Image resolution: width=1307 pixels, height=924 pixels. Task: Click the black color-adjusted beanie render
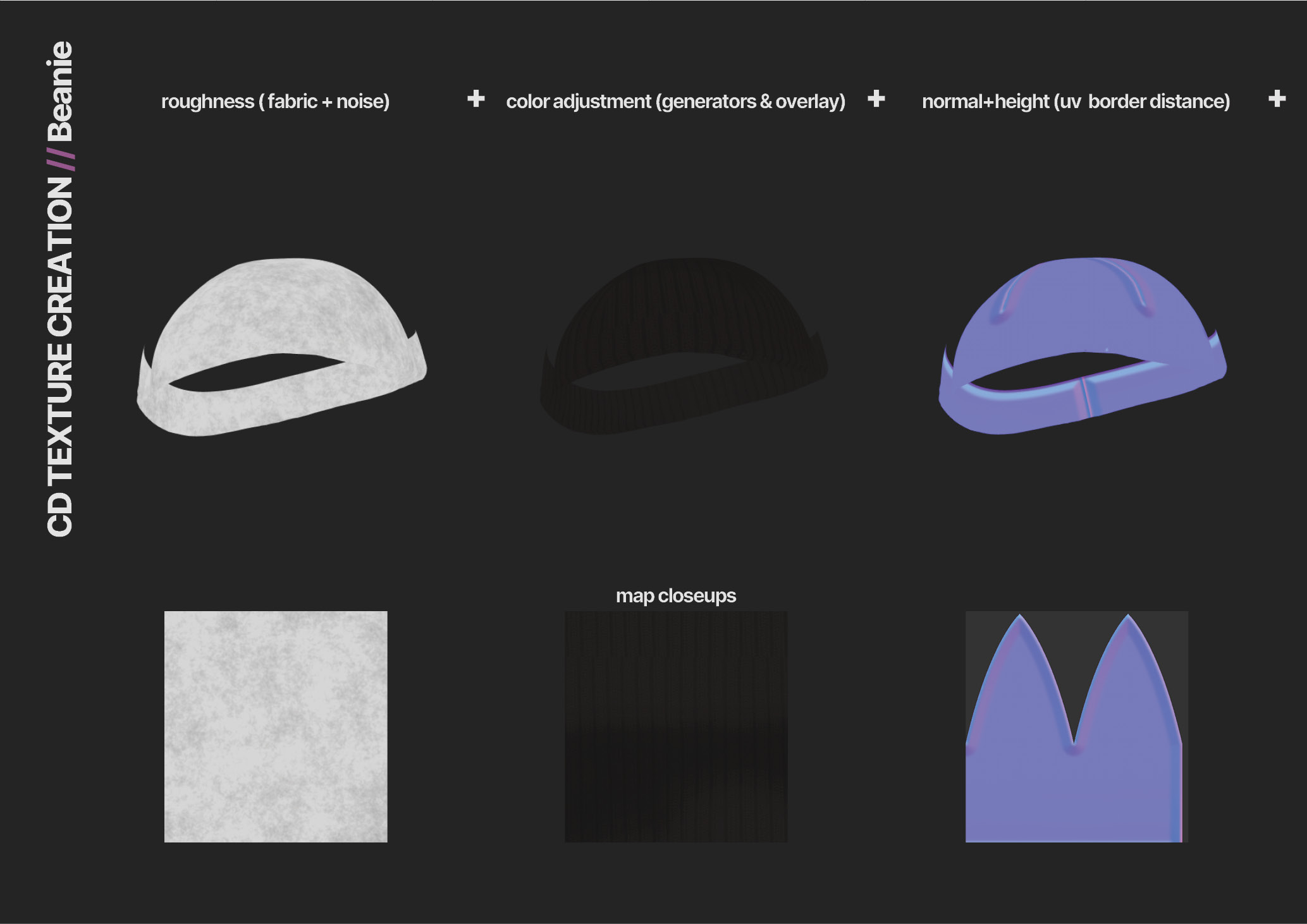point(684,347)
